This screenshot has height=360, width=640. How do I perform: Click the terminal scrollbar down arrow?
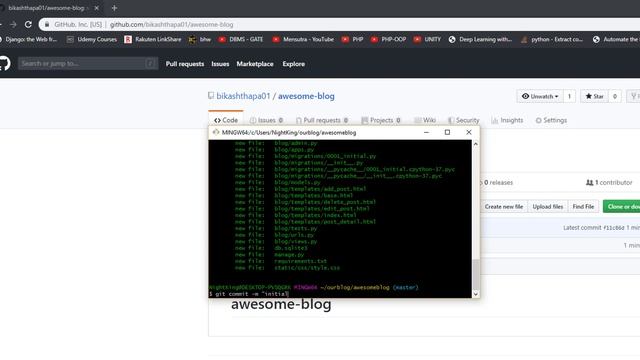476,294
